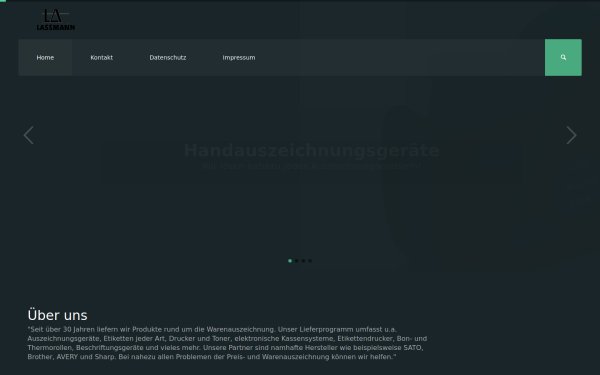Open the Impressum page

click(x=239, y=57)
